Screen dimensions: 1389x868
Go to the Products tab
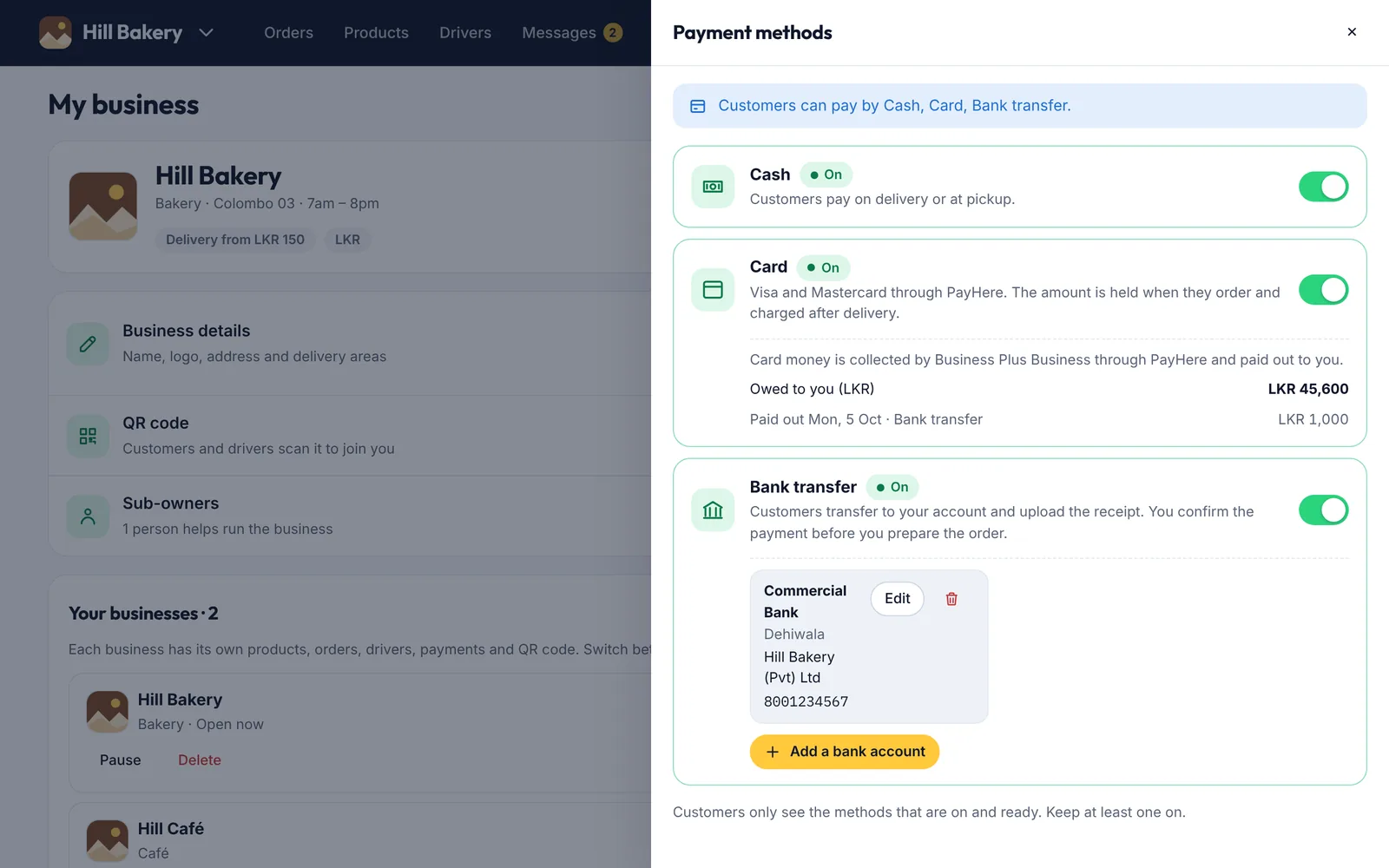(x=376, y=33)
